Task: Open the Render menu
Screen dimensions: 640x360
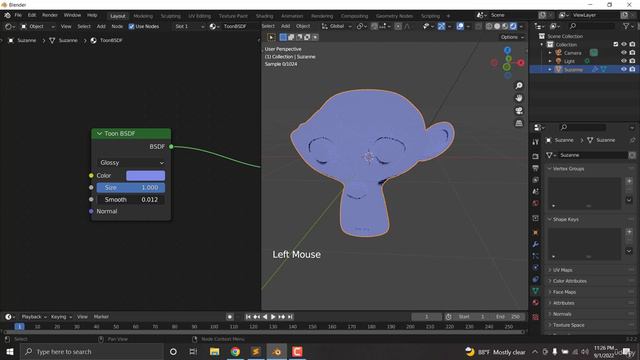Action: [x=50, y=15]
